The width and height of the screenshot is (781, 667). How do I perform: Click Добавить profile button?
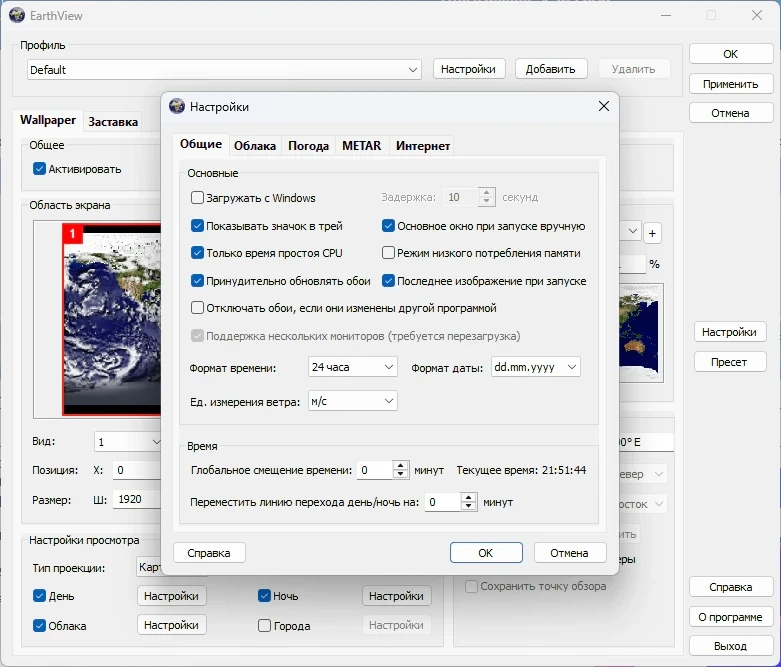(x=551, y=69)
